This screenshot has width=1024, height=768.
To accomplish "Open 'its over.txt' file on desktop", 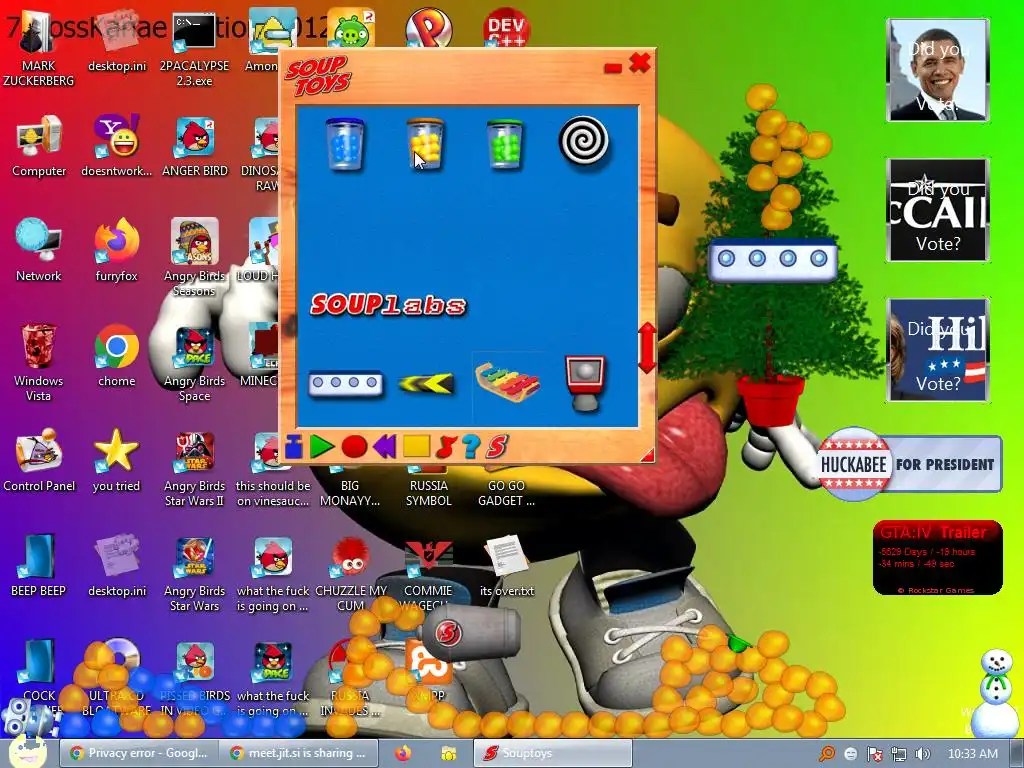I will [507, 565].
